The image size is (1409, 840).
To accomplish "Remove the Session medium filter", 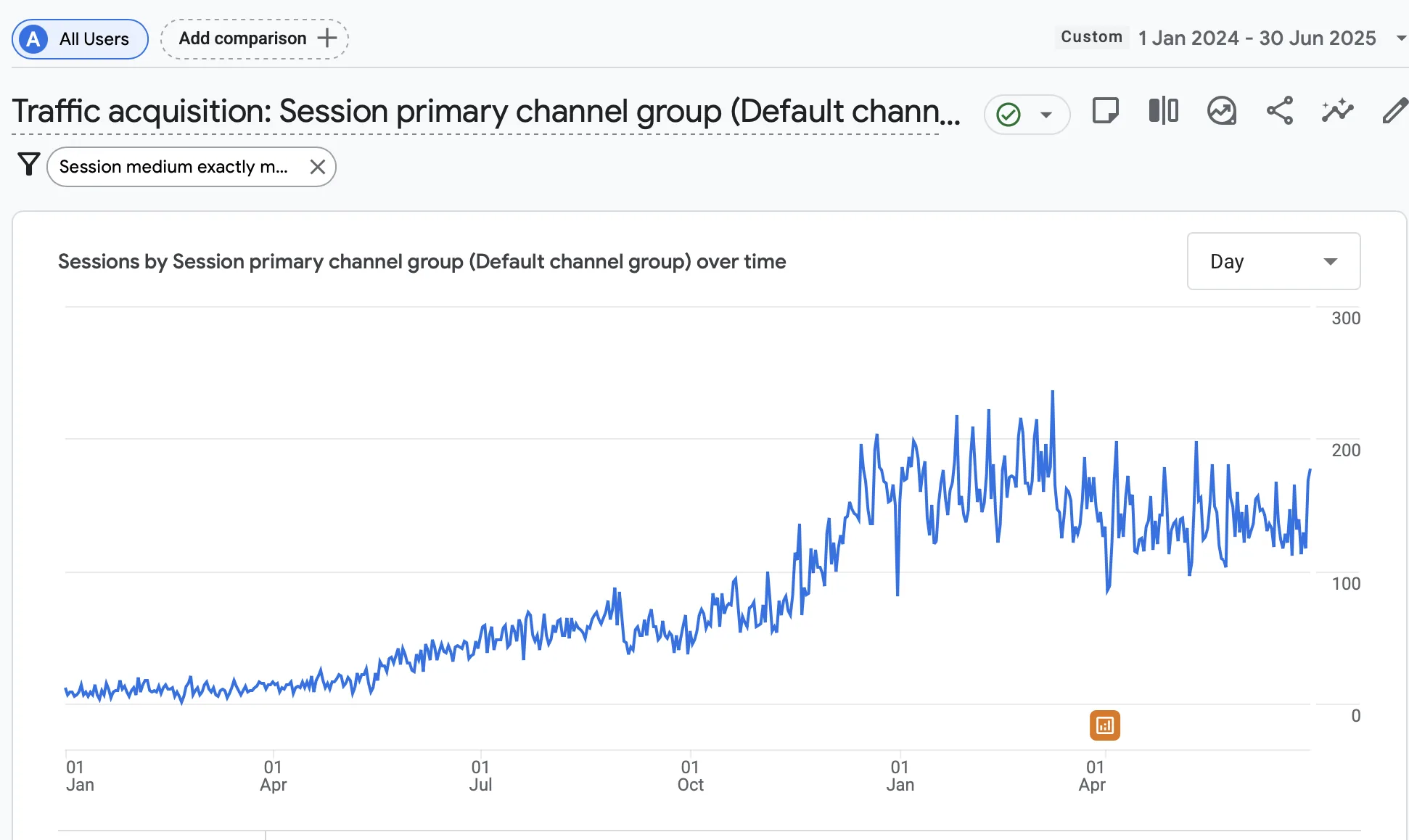I will 317,167.
